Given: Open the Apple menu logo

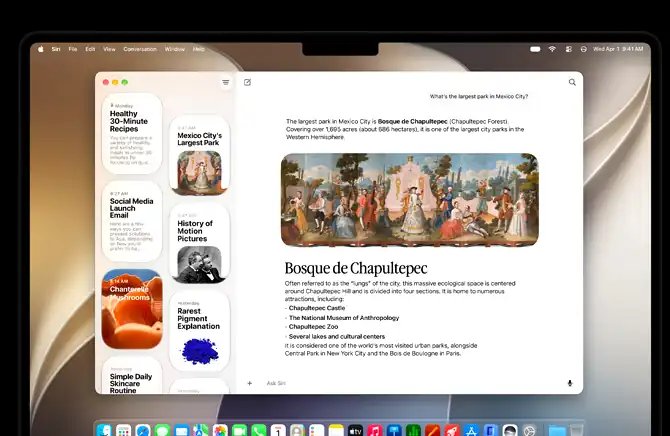Looking at the screenshot, I should click(41, 49).
